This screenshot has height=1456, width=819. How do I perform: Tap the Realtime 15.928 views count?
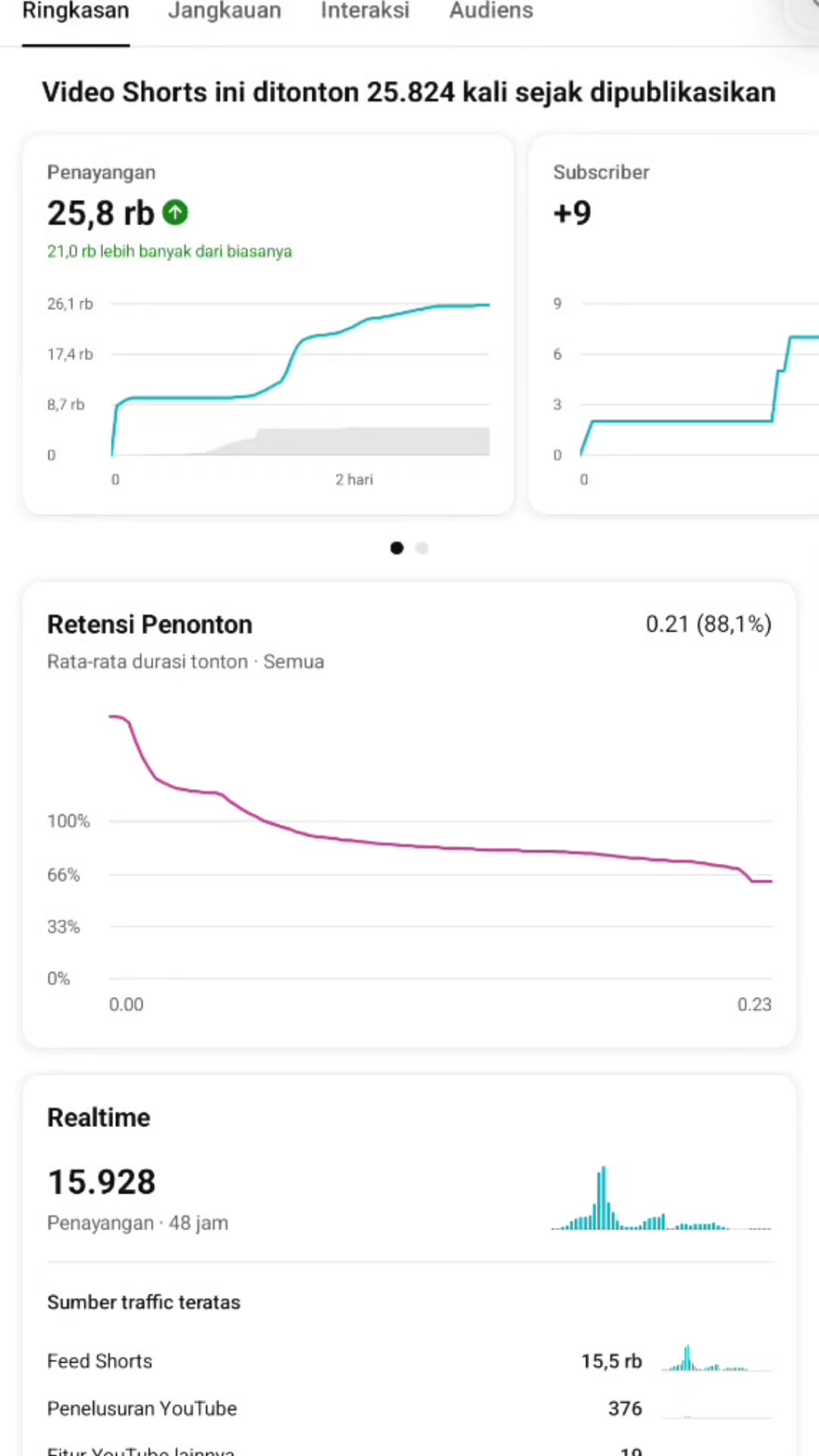point(102,1181)
